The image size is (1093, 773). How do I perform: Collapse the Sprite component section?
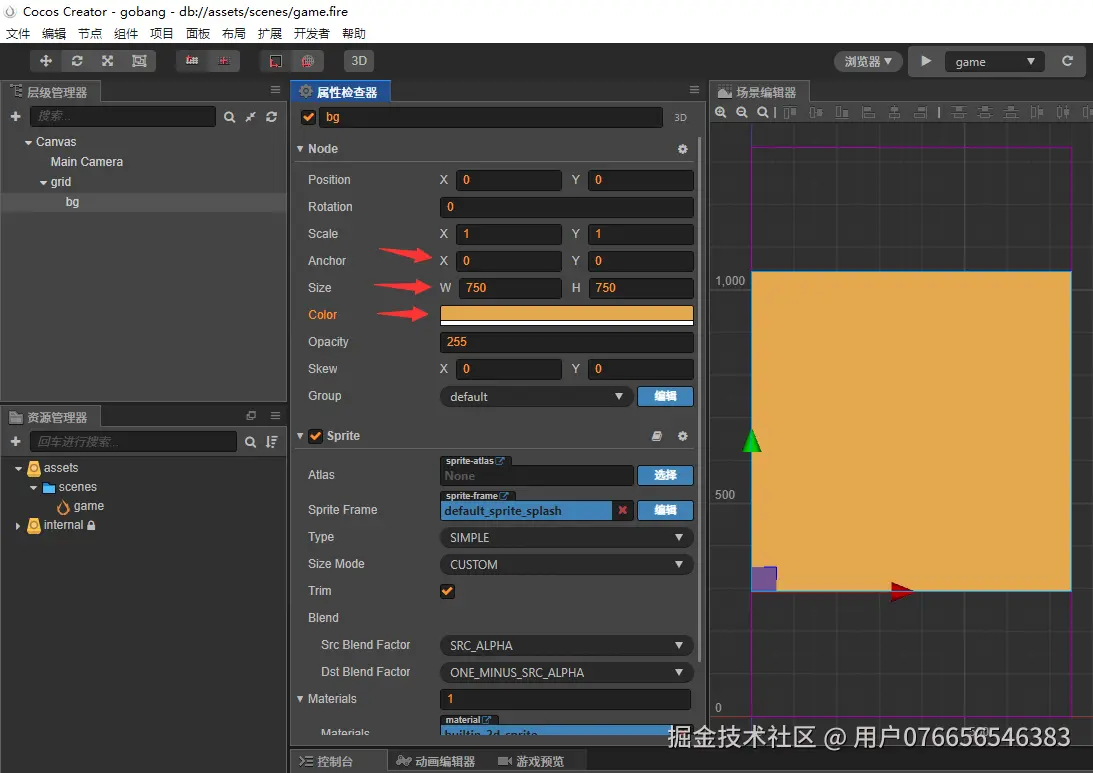click(x=300, y=436)
